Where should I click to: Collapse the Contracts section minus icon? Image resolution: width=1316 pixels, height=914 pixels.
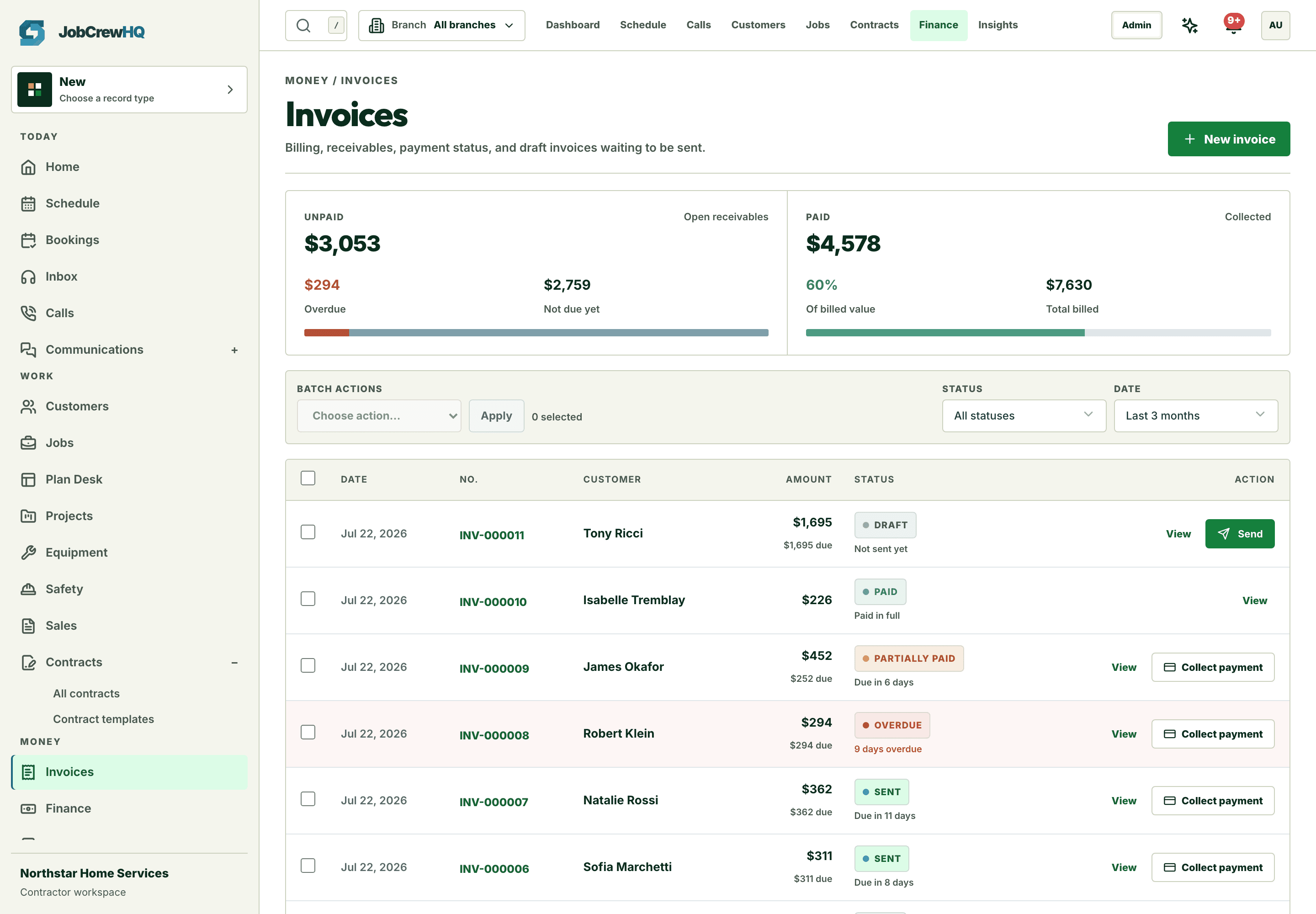click(234, 663)
